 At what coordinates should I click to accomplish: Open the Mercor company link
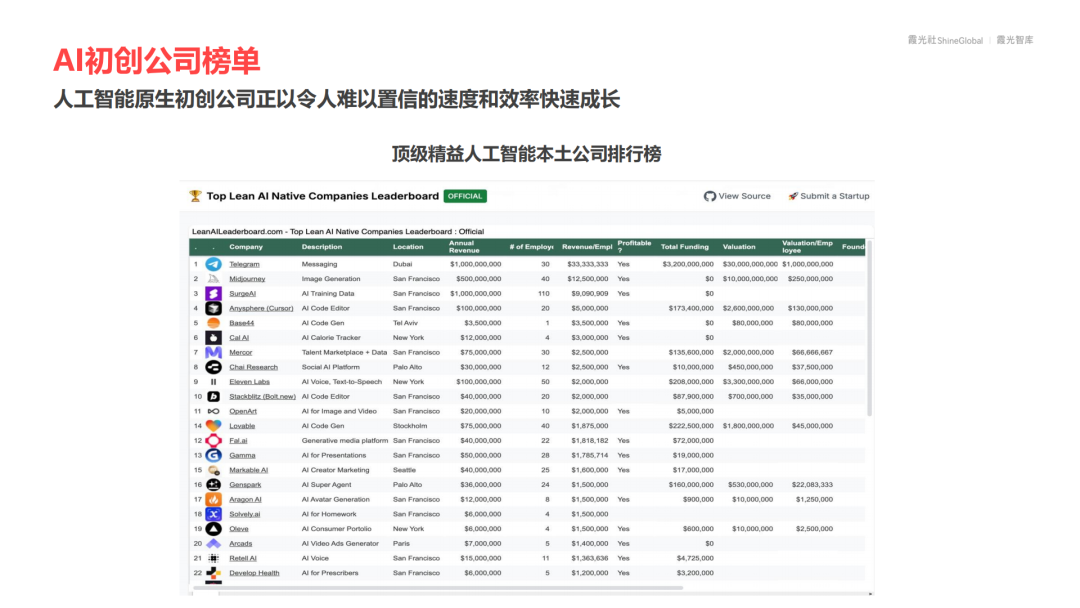click(240, 353)
